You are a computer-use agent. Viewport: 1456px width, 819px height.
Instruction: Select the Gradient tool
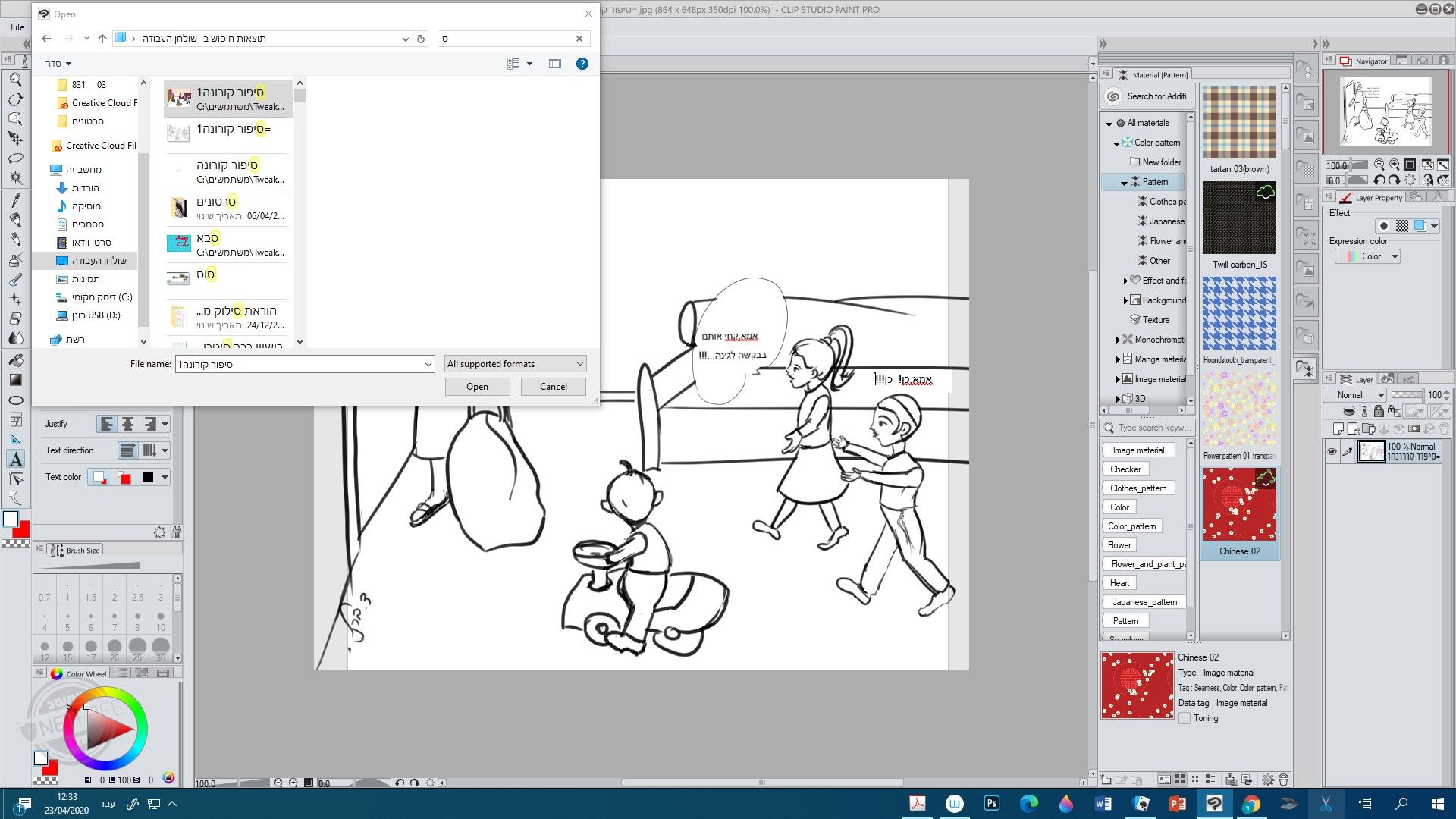tap(15, 380)
